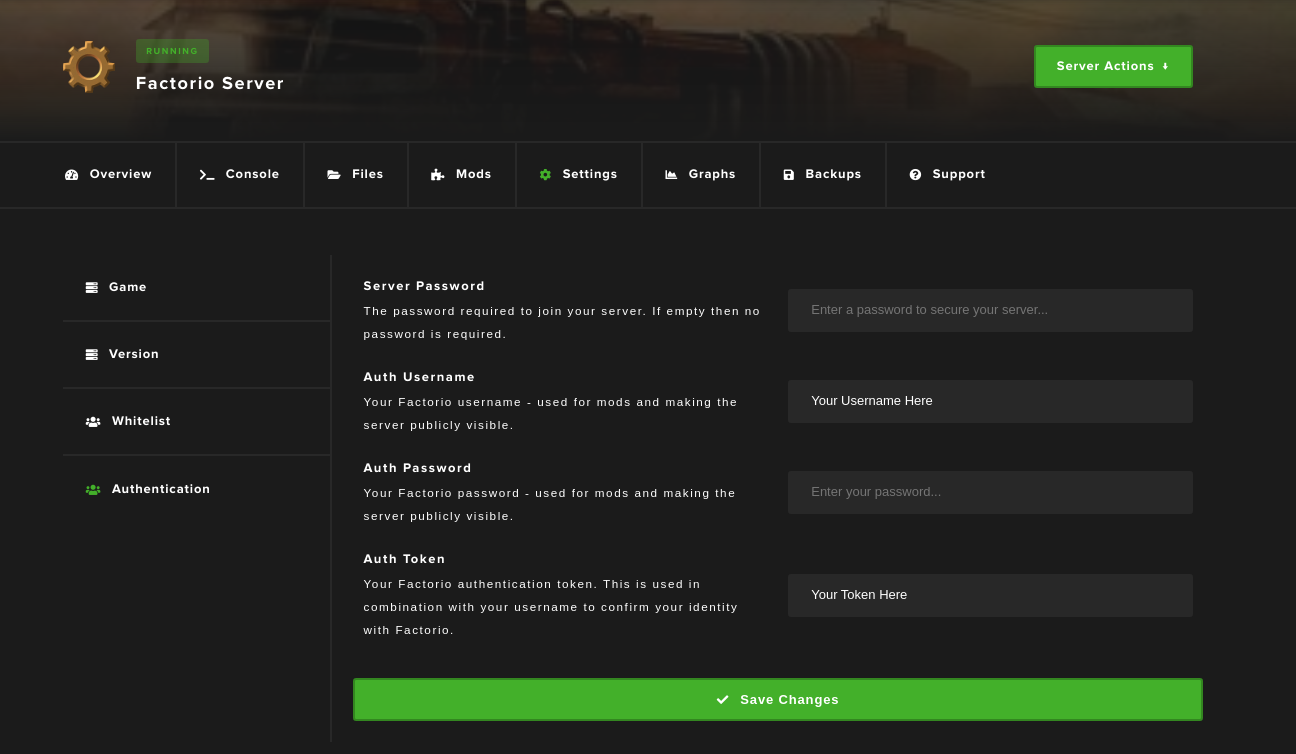Click the Server Actions down arrow
This screenshot has height=754, width=1296.
click(x=1165, y=66)
